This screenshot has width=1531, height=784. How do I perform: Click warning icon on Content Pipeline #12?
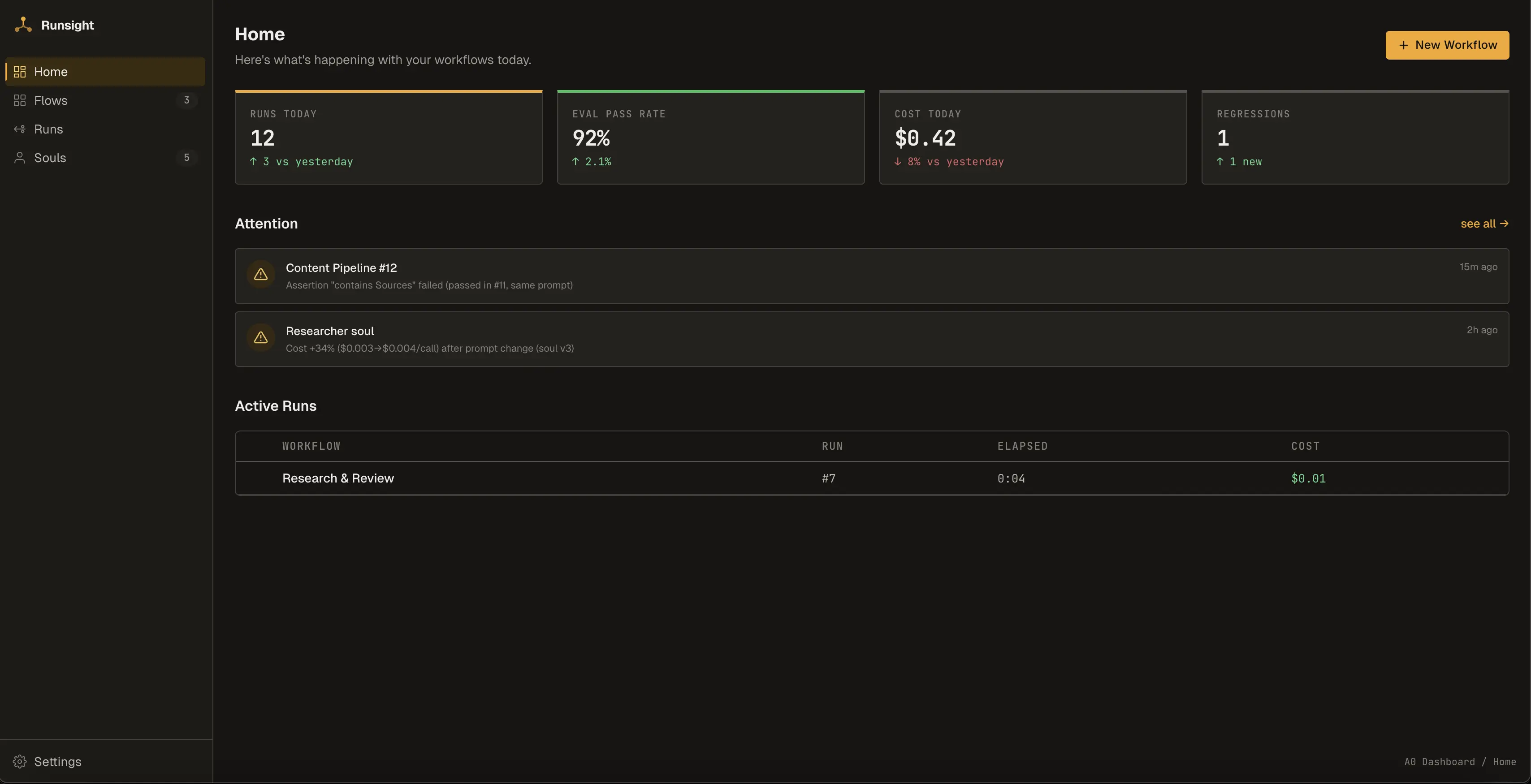(x=260, y=274)
